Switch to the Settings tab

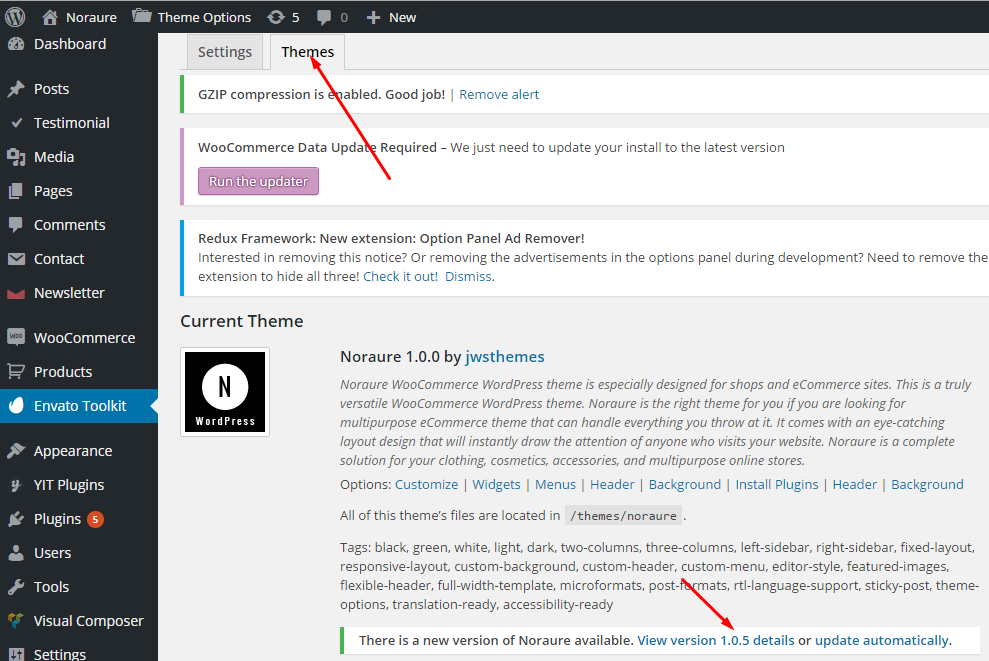225,52
